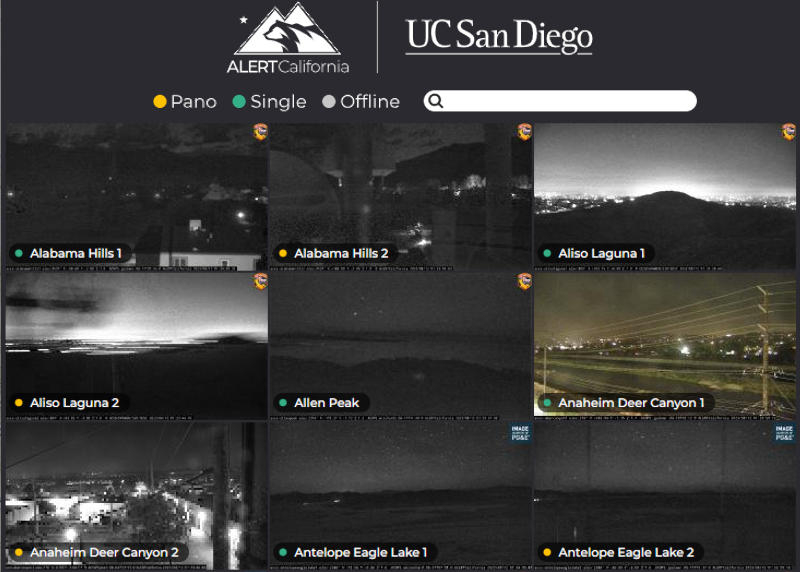Click the PG&E image badge on Antelope Eagle Lake 2
Image resolution: width=800 pixels, height=572 pixels.
(x=784, y=432)
